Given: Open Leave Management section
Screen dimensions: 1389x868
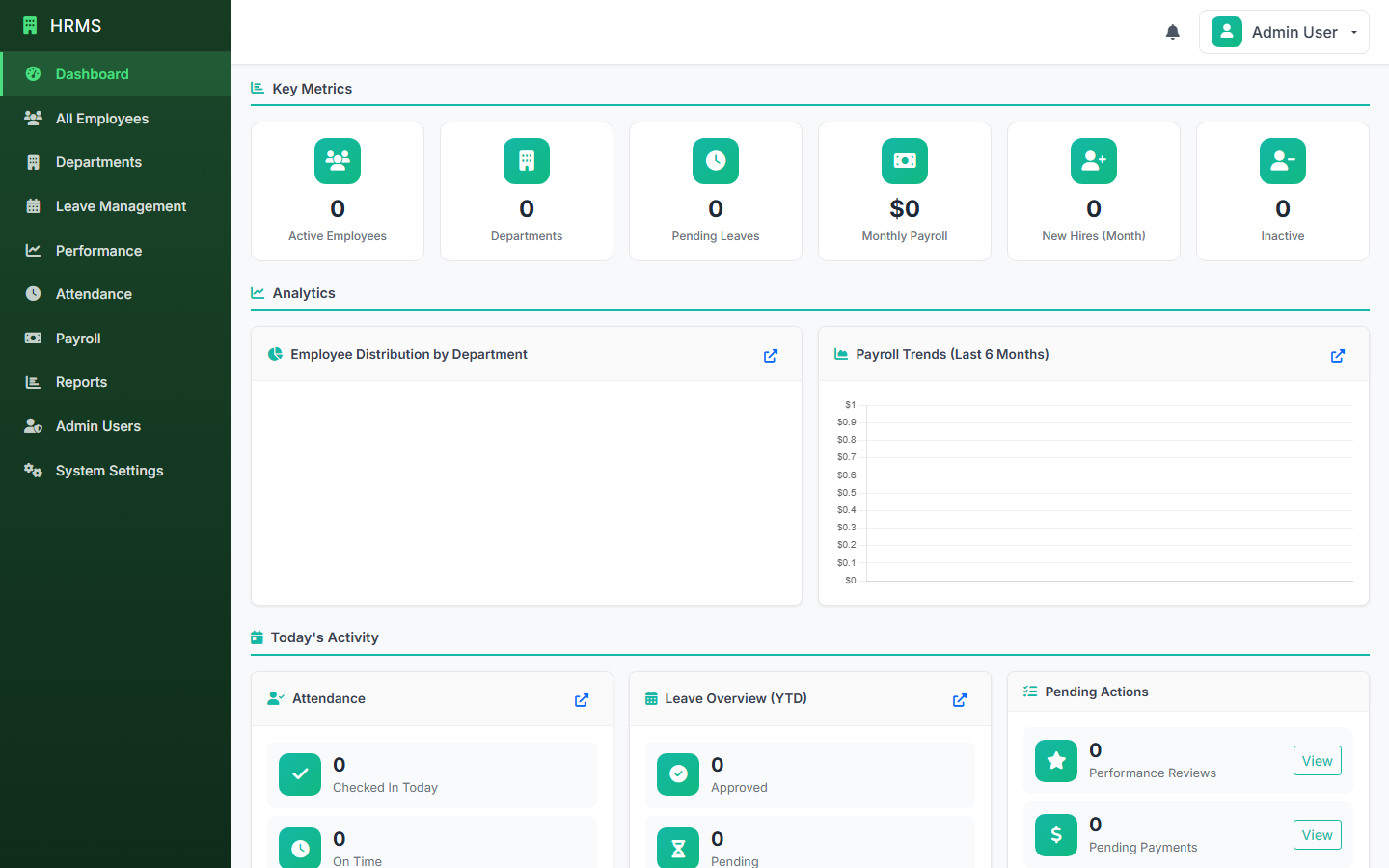Looking at the screenshot, I should (x=116, y=206).
